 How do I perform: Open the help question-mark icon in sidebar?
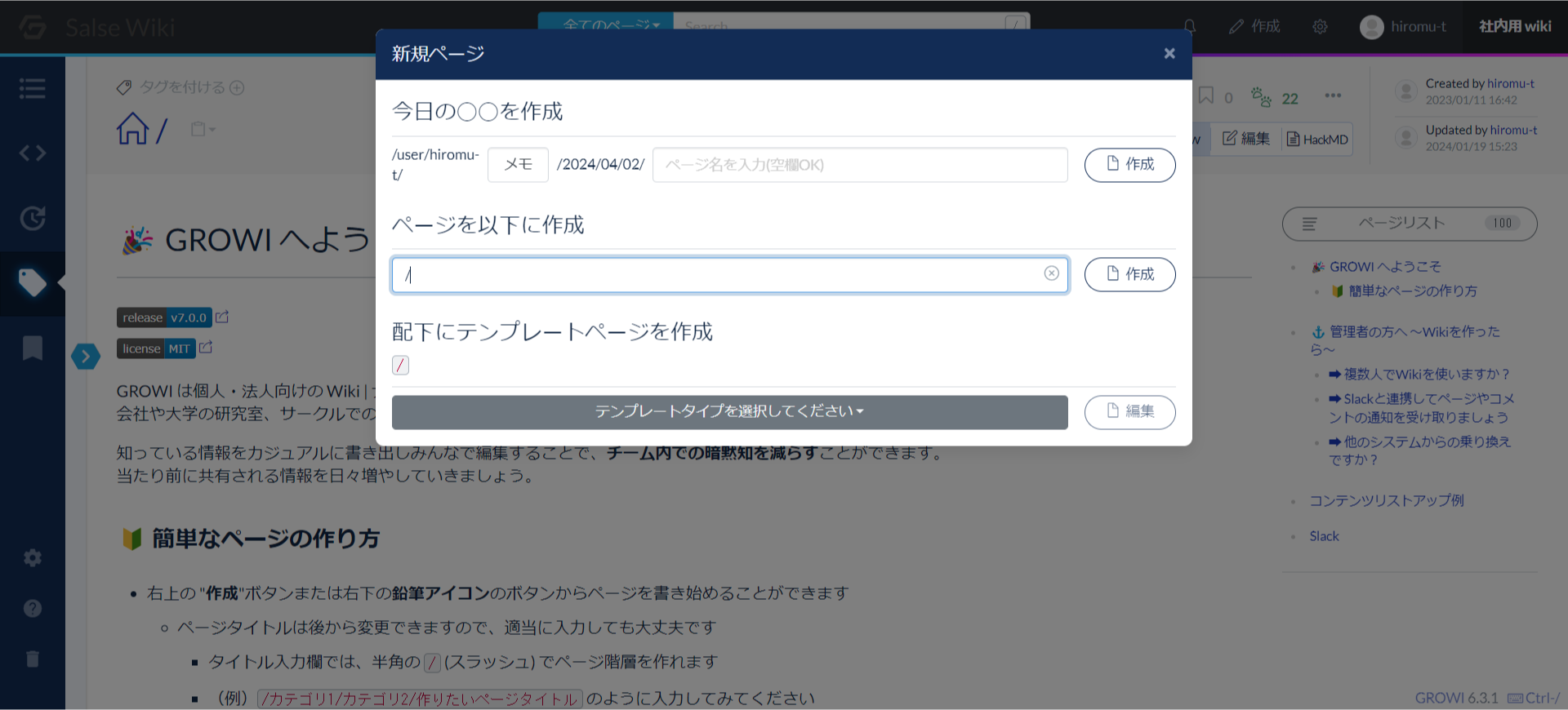click(33, 609)
